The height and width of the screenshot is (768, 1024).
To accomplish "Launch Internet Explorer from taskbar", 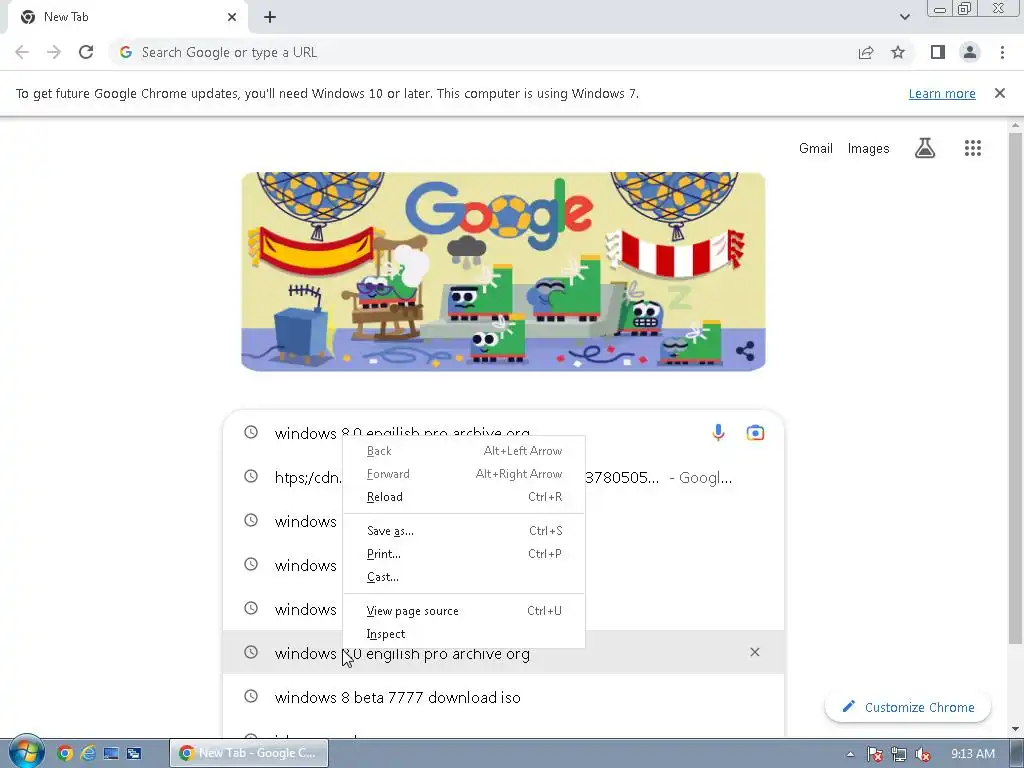I will tap(88, 753).
